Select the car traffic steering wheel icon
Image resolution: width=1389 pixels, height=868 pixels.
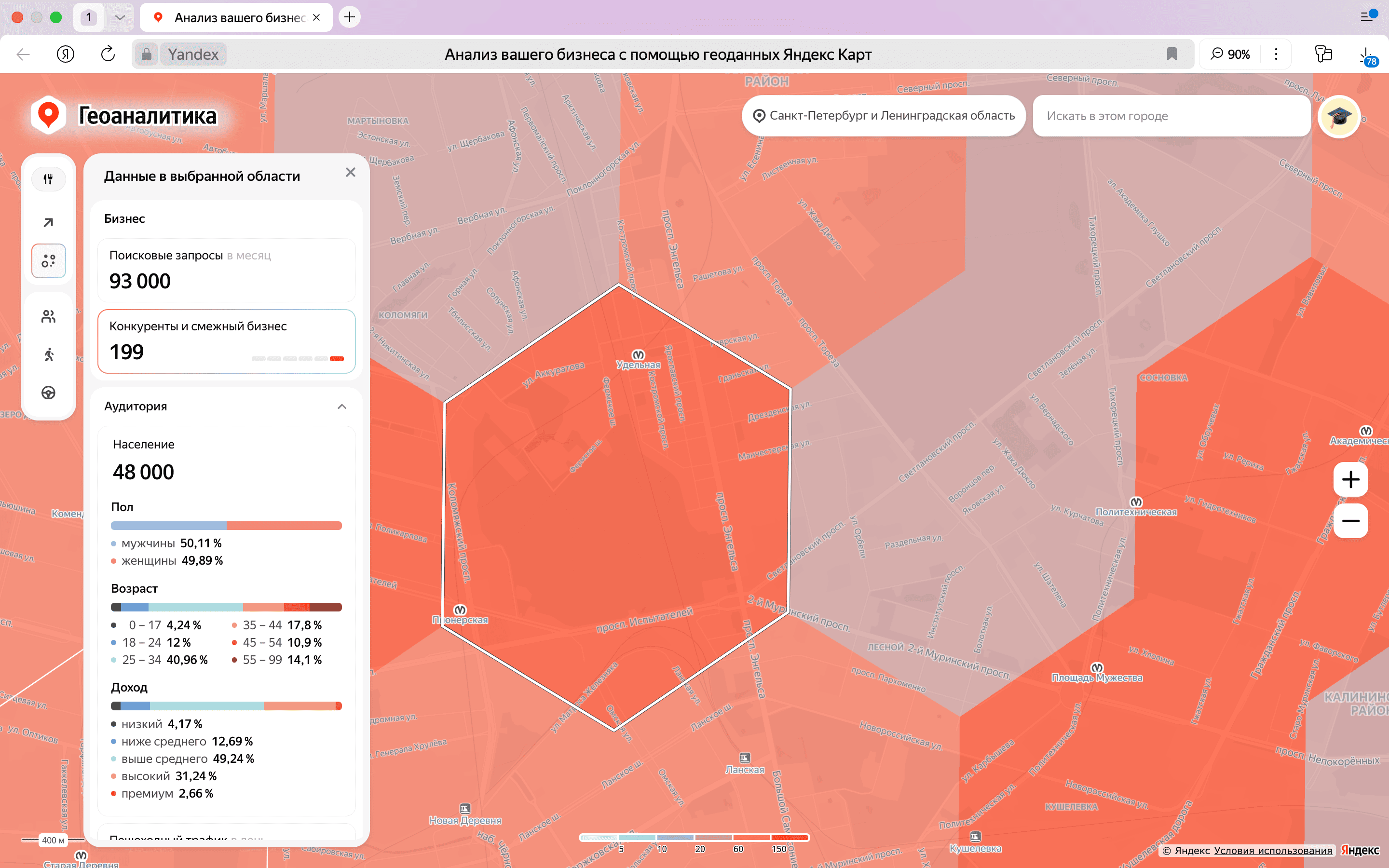coord(48,393)
